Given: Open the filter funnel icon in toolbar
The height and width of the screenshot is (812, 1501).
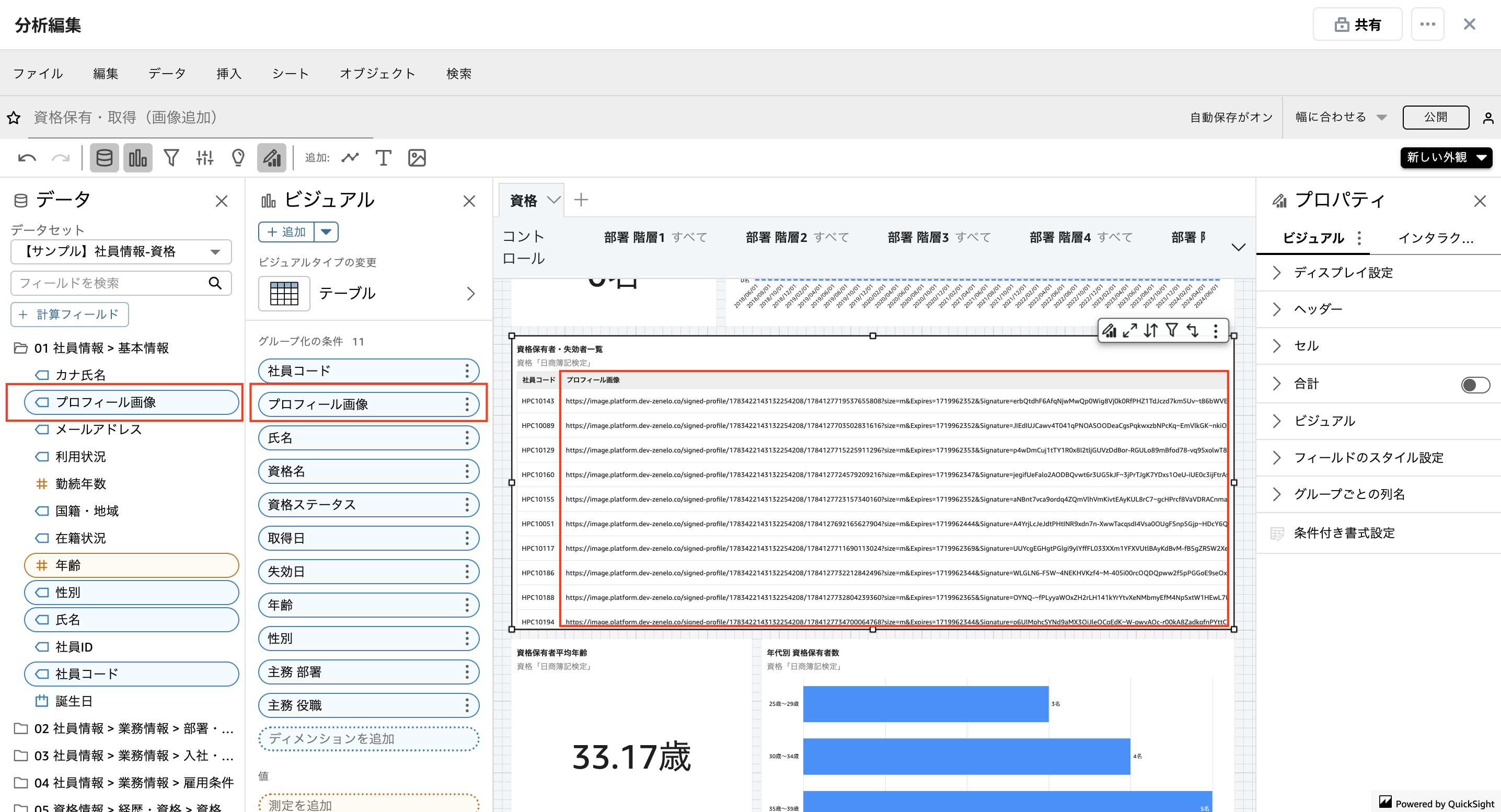Looking at the screenshot, I should [x=171, y=158].
